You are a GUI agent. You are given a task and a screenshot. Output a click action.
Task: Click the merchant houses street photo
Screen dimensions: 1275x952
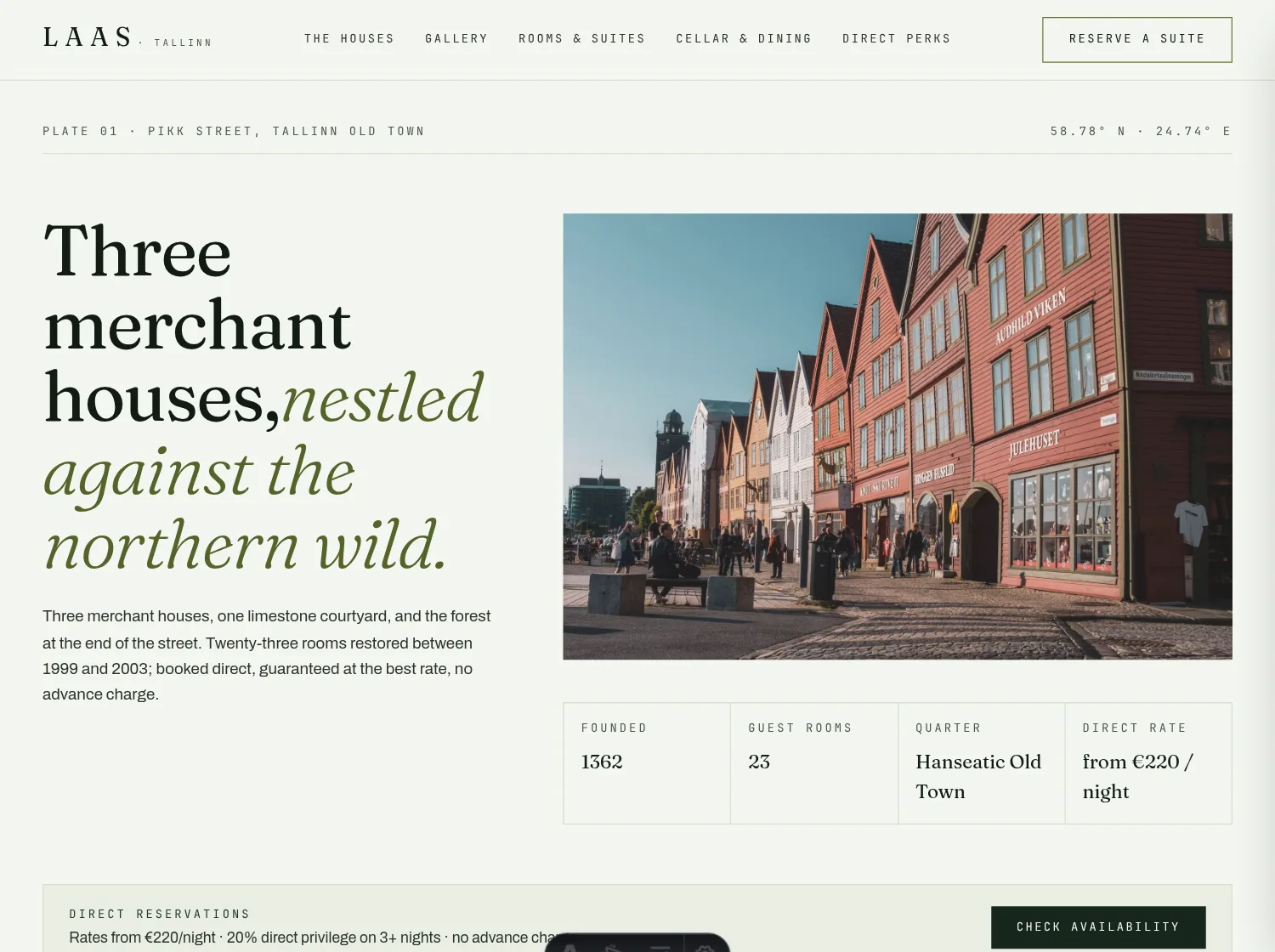898,436
